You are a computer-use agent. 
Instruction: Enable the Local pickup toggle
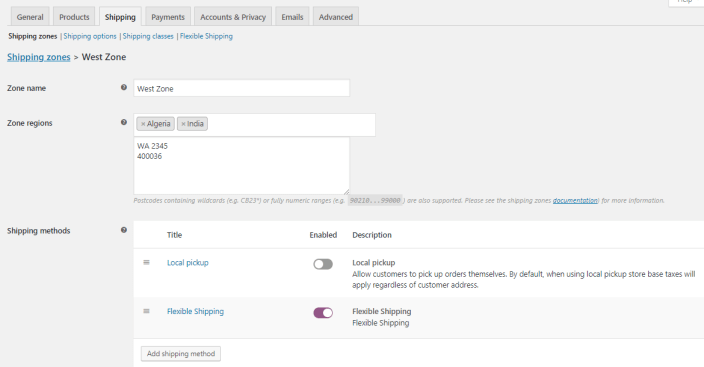coord(323,264)
